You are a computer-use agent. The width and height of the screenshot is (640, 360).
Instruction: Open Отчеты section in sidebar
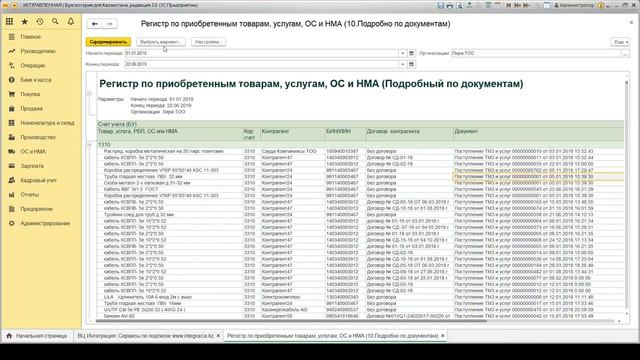(x=29, y=195)
